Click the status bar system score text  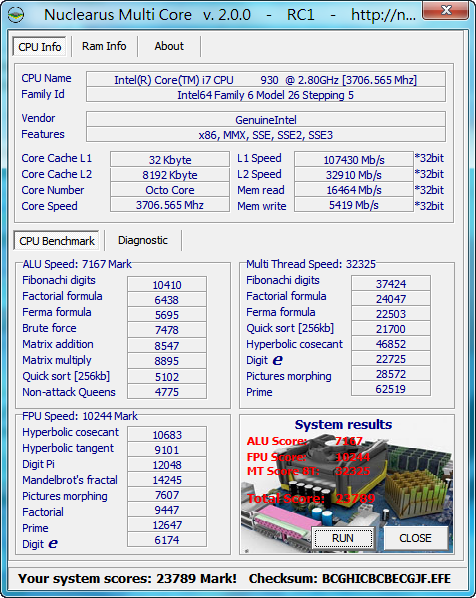point(127,579)
